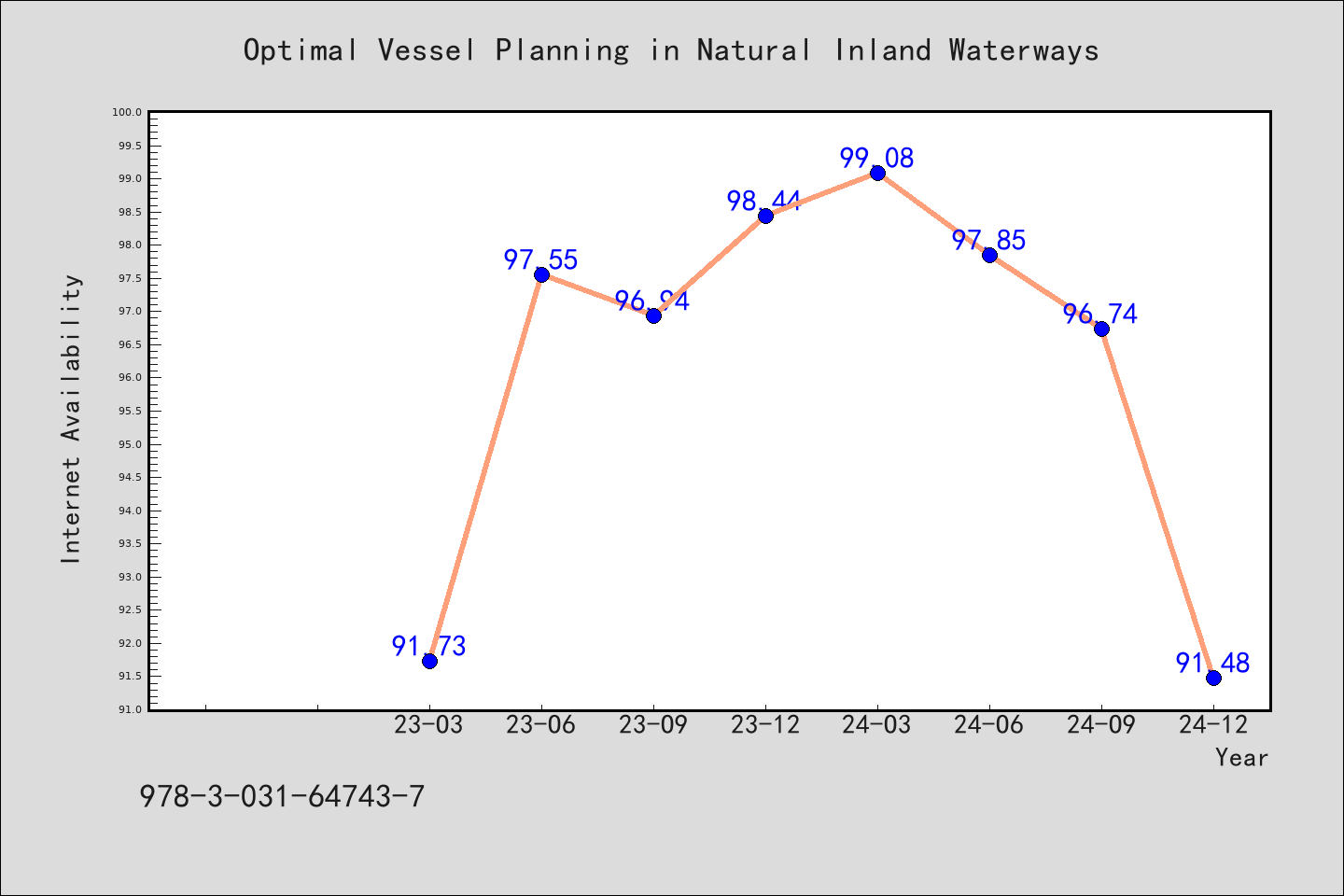Select the 23-12 blue data marker
1344x896 pixels.
tap(765, 216)
